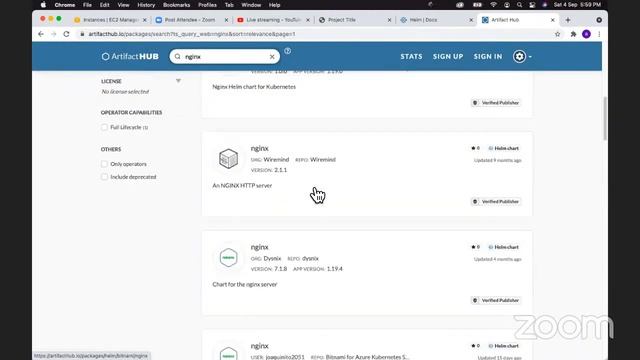
Task: Open the Chrome three-dot menu
Action: click(599, 34)
